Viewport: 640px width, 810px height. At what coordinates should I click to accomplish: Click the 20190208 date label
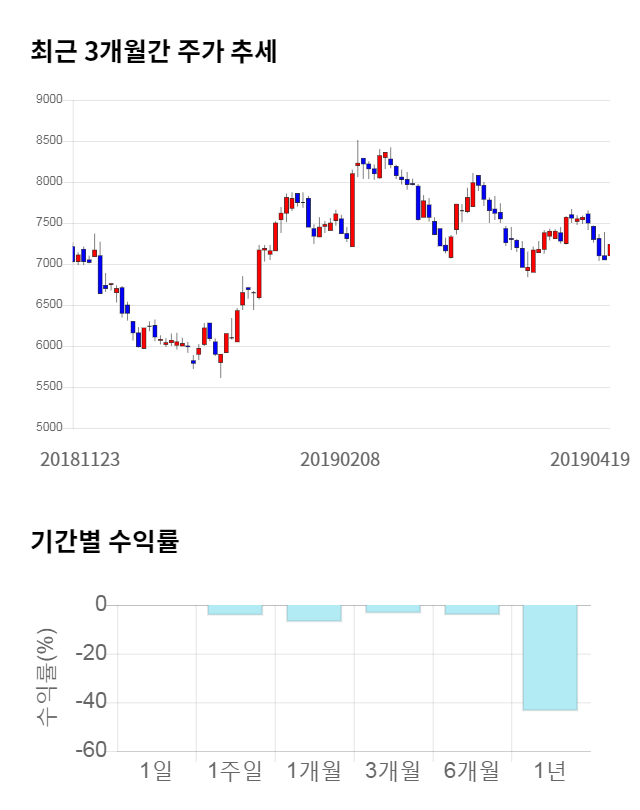pos(340,459)
